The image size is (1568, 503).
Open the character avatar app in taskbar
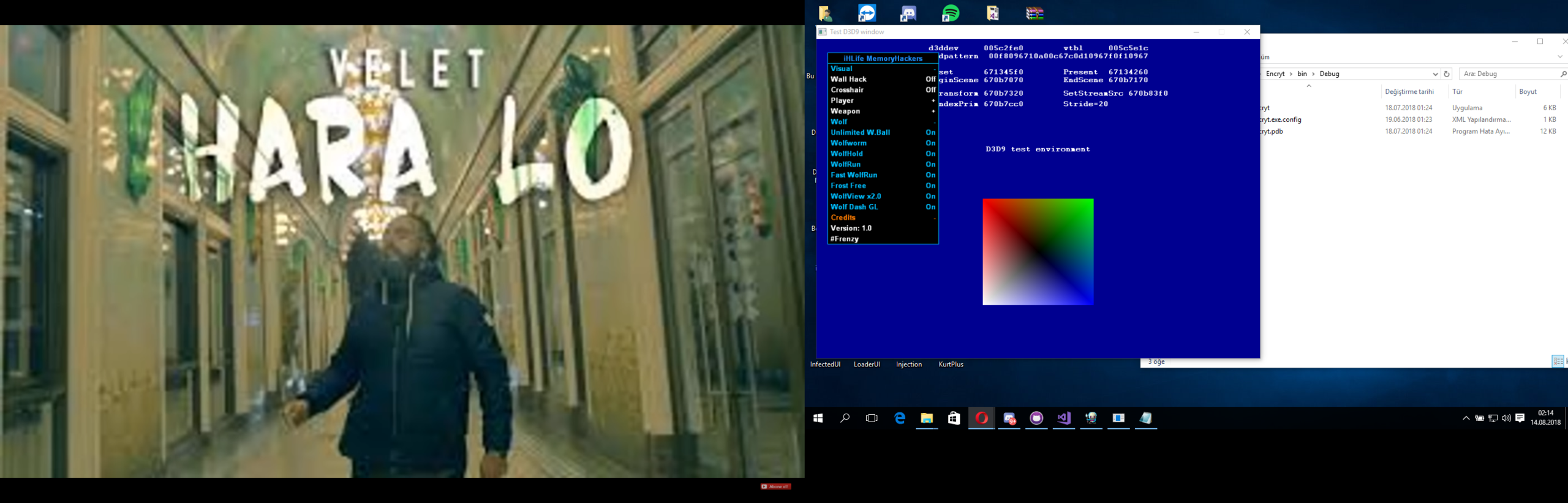tap(1091, 418)
